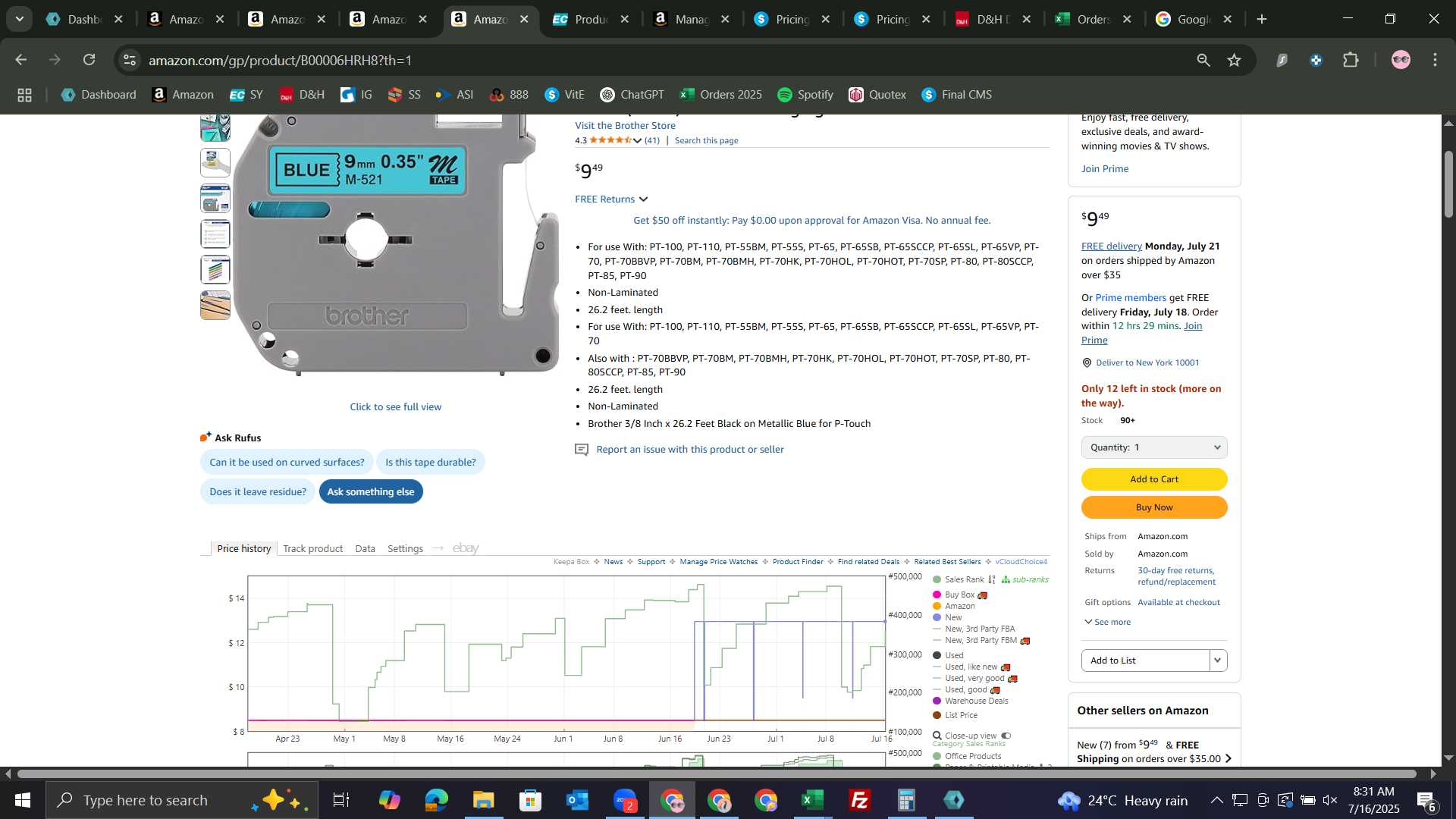Click the Buy Now button
Viewport: 1456px width, 819px height.
1154,507
